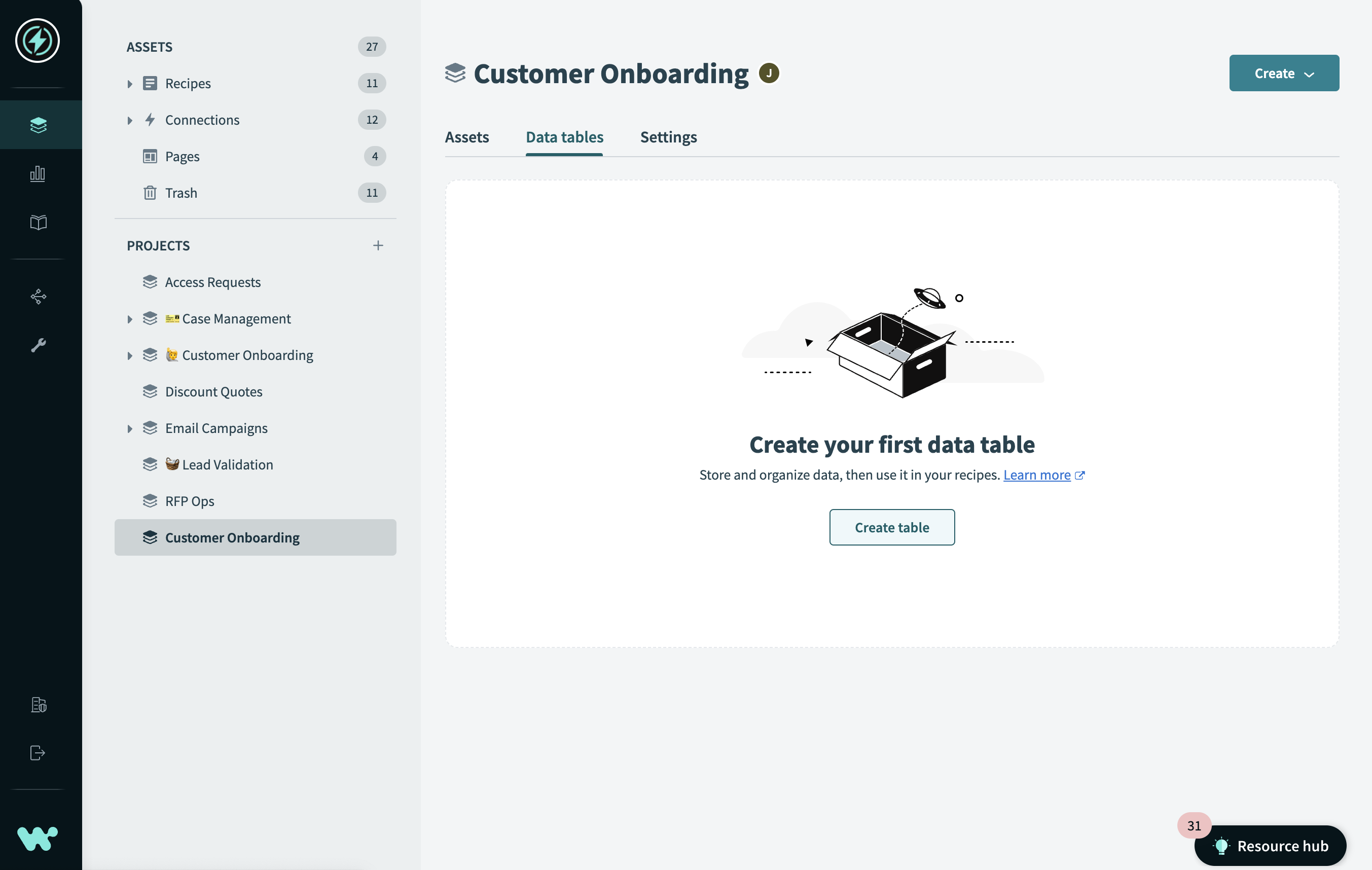Open the community library book icon
Image resolution: width=1372 pixels, height=870 pixels.
pos(38,222)
